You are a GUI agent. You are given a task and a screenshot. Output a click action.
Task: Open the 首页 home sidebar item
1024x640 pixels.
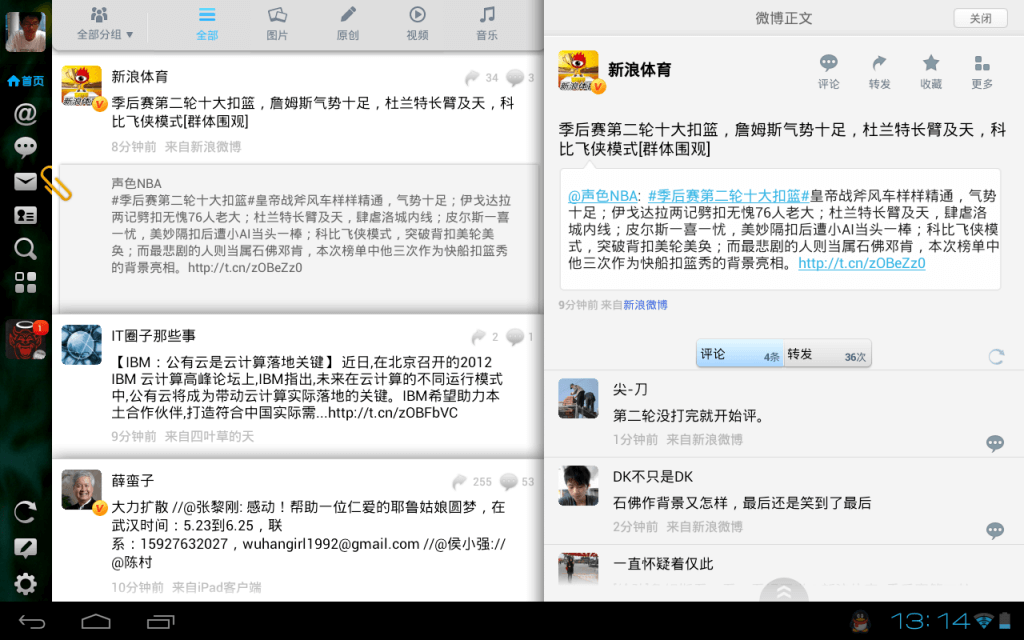(x=25, y=81)
